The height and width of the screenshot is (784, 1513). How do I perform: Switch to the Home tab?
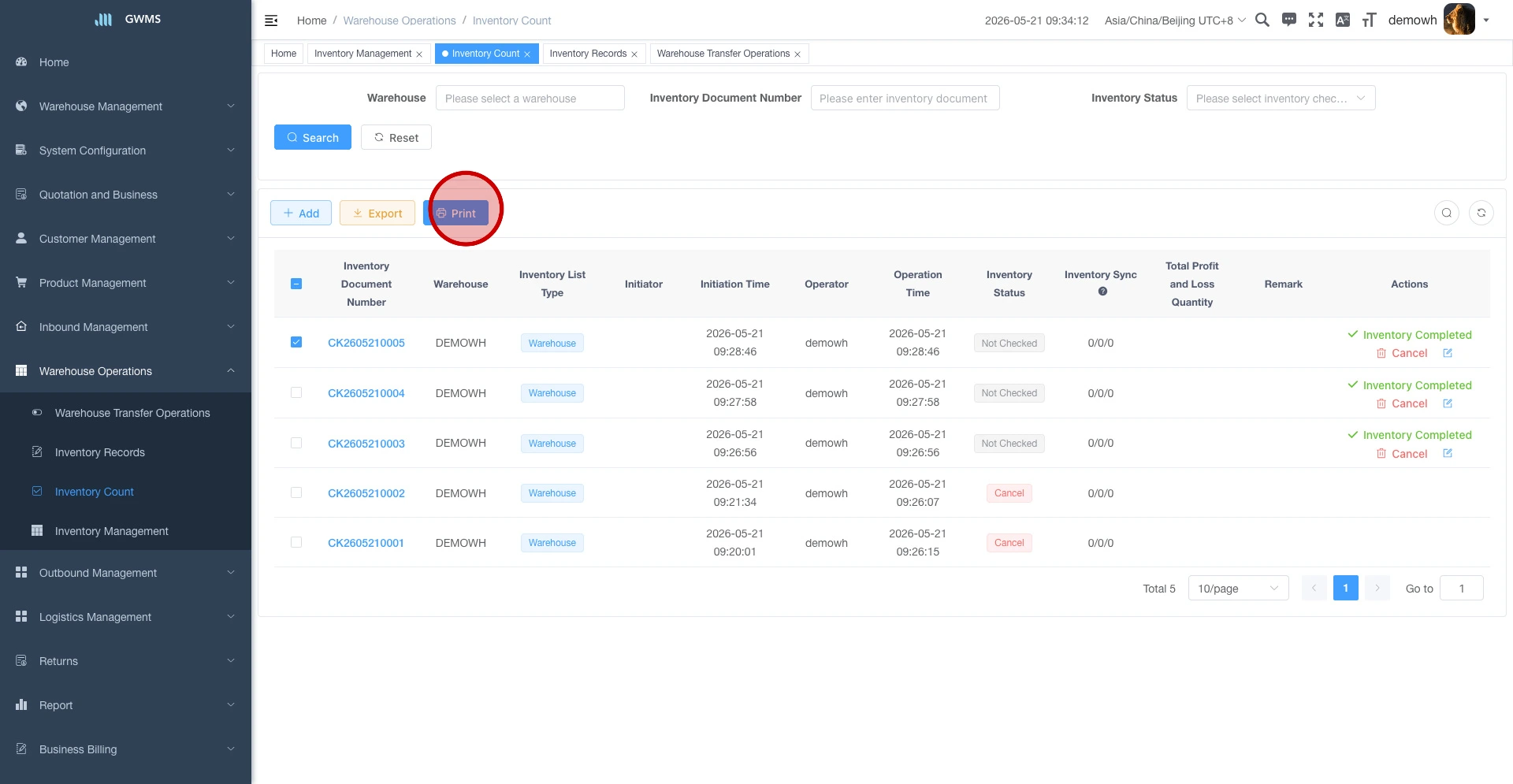pyautogui.click(x=284, y=54)
